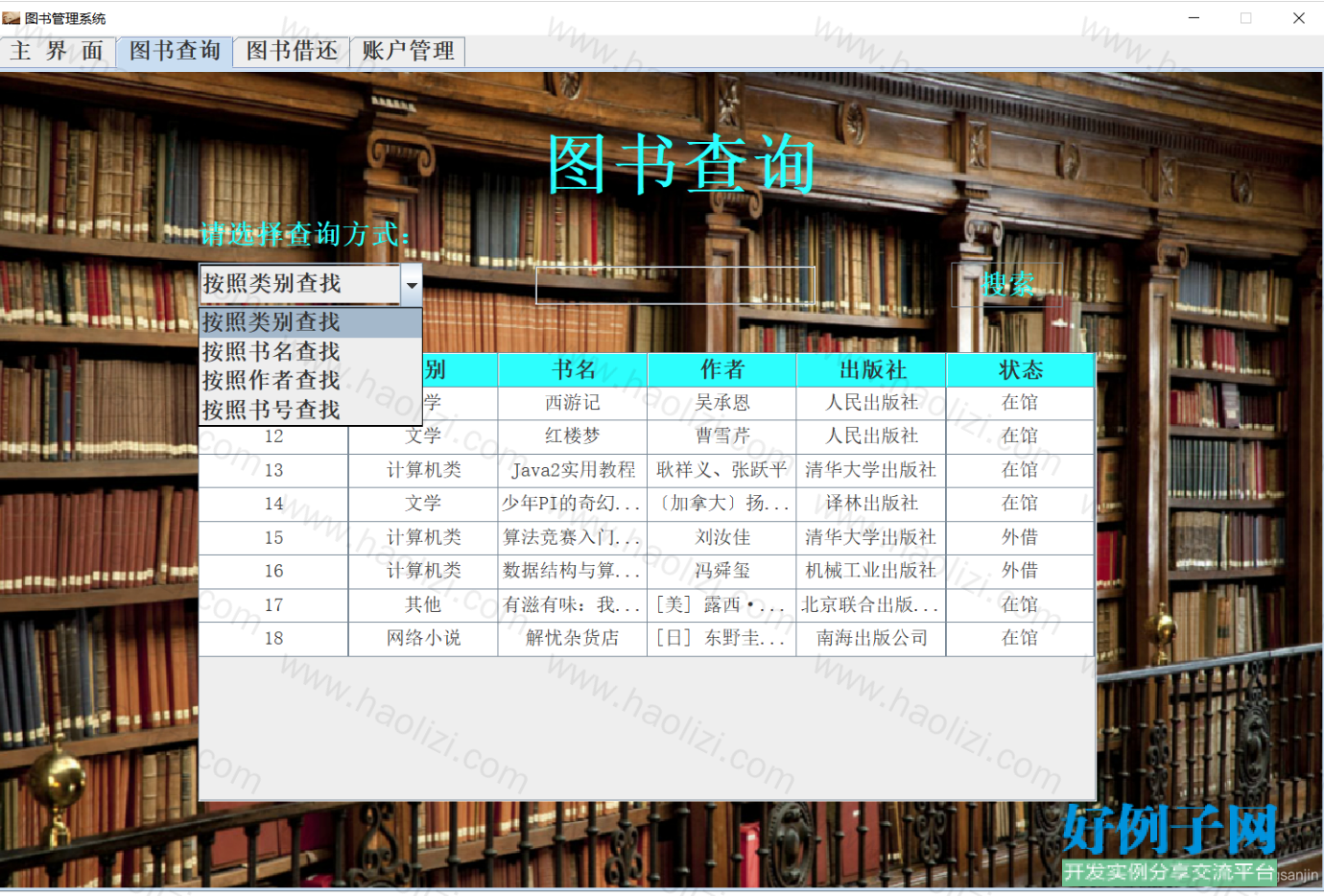Click publisher cell 北京联合出版...

point(871,604)
